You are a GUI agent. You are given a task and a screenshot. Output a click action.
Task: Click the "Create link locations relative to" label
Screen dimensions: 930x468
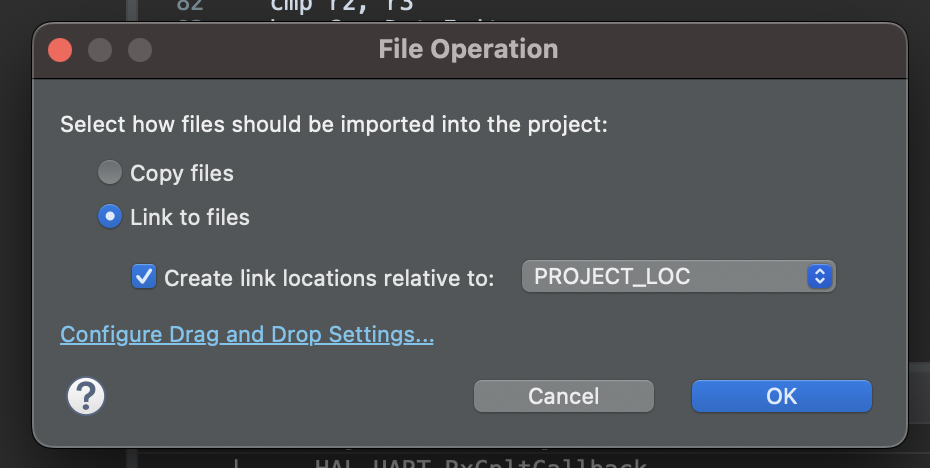pyautogui.click(x=329, y=278)
